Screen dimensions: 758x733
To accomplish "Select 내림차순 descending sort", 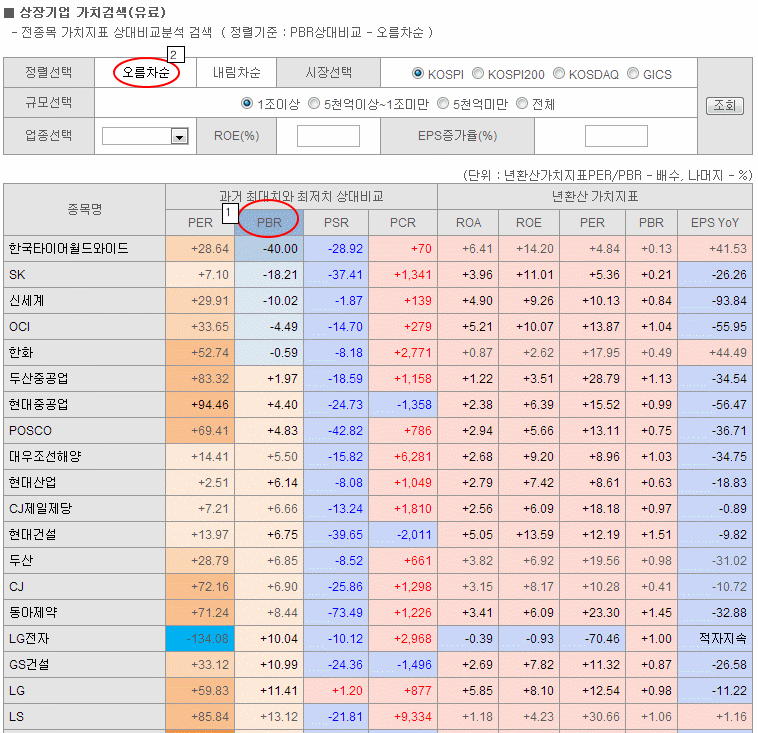I will click(x=236, y=73).
